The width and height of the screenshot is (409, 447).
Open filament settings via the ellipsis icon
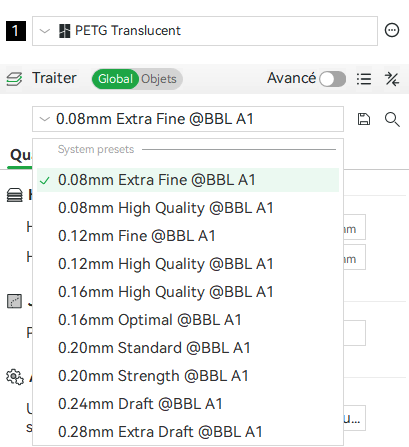(x=392, y=30)
